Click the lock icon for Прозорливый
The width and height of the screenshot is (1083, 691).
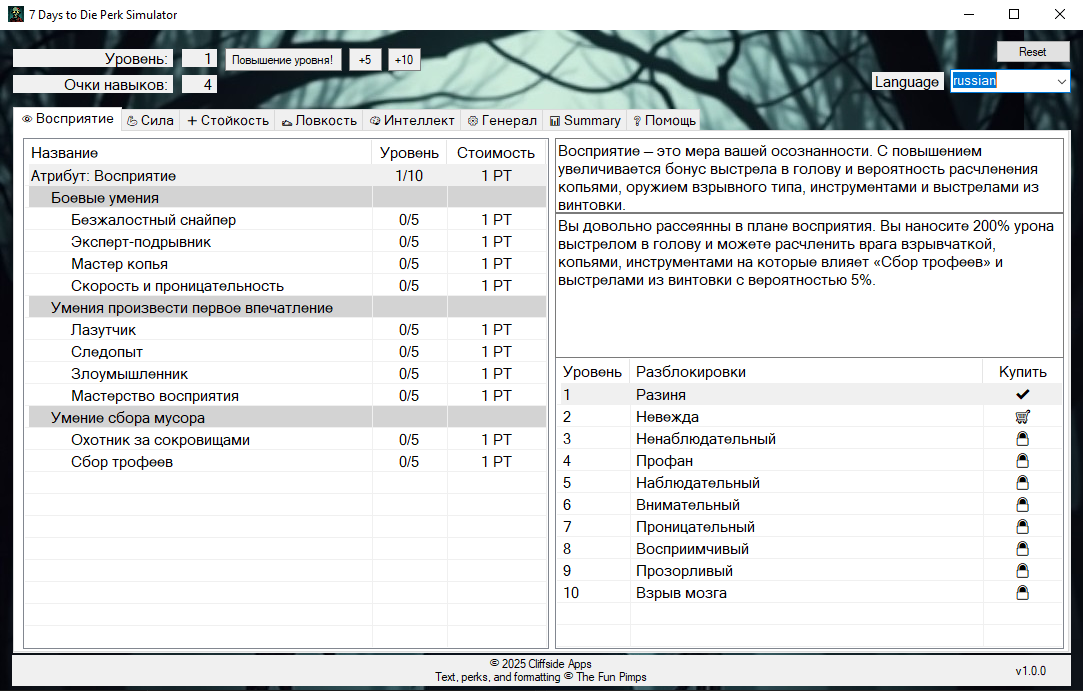[1022, 571]
